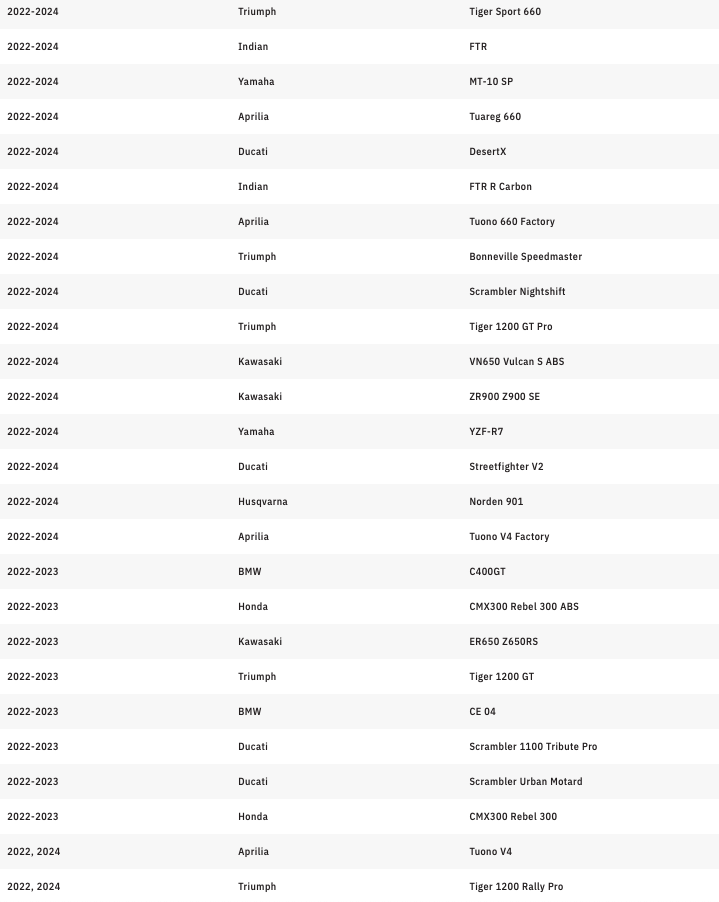Screen dimensions: 719x902
Task: Click the ZR900 Z900 SE model text
Action: (504, 397)
